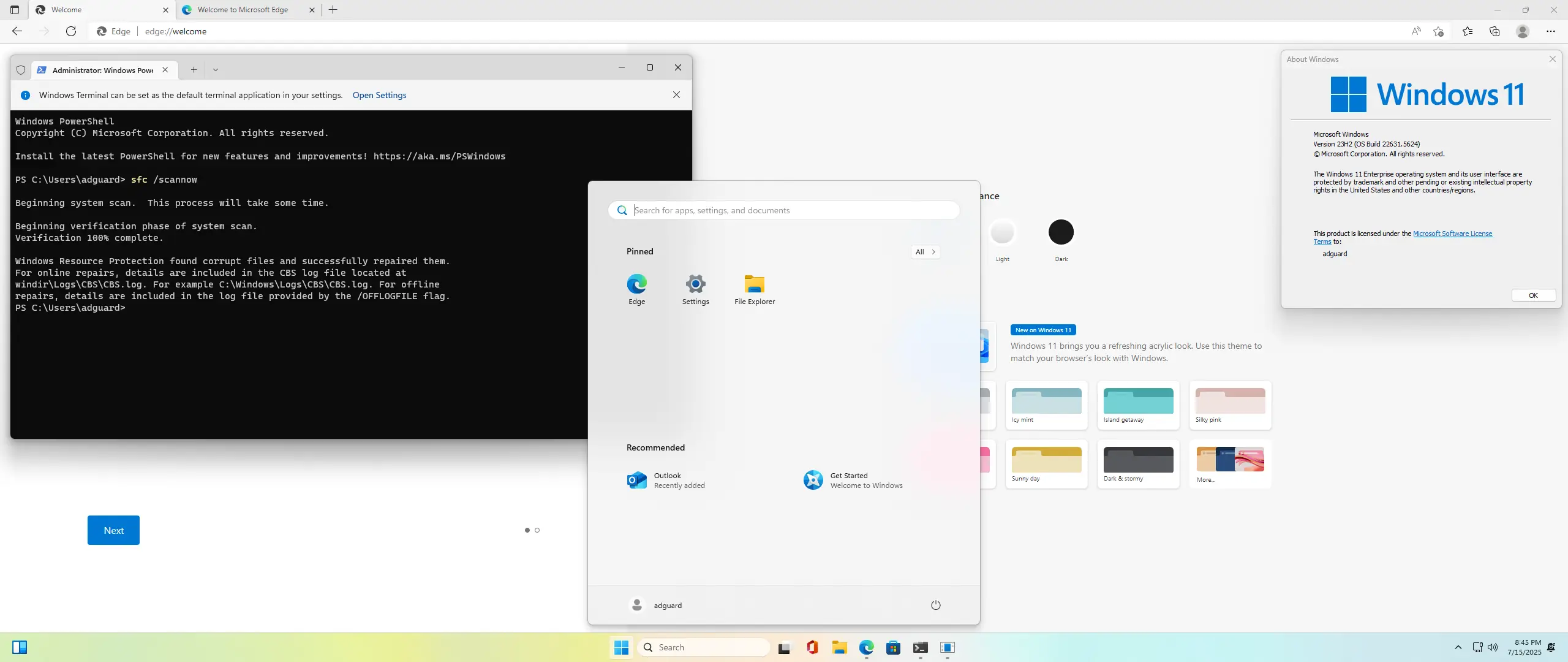Open Outlook from the Recommended section
The height and width of the screenshot is (662, 1568).
666,480
